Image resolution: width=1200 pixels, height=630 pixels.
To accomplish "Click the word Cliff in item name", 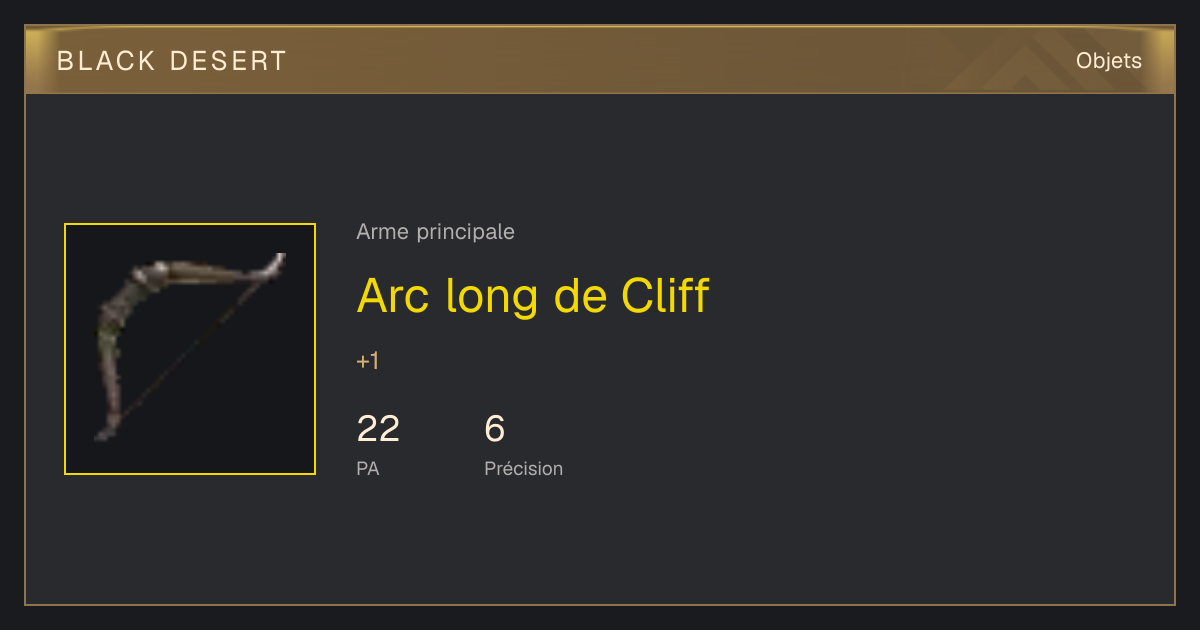I will [665, 296].
